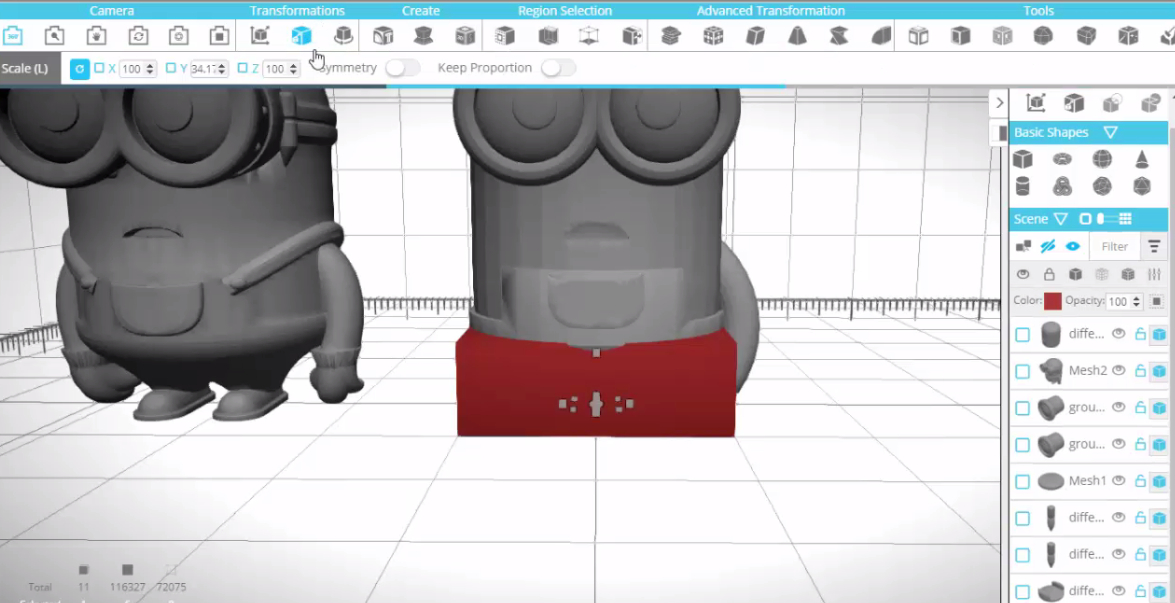Click the first wireframe cube icon under Tools
1175x603 pixels.
click(x=918, y=35)
